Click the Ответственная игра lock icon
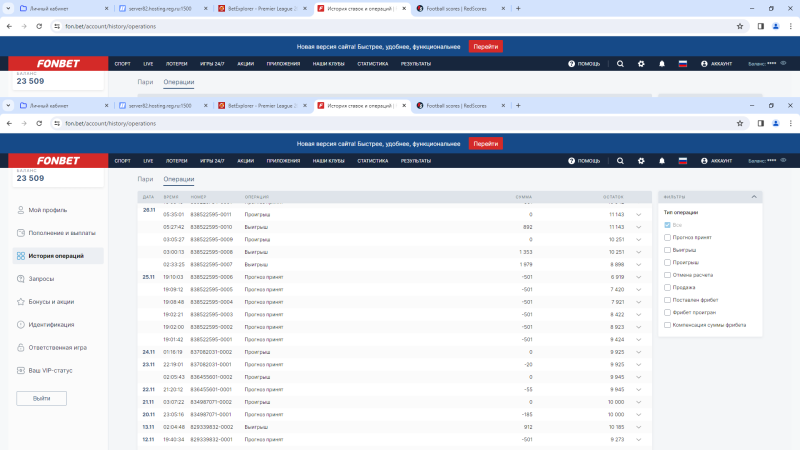The image size is (800, 450). click(20, 347)
